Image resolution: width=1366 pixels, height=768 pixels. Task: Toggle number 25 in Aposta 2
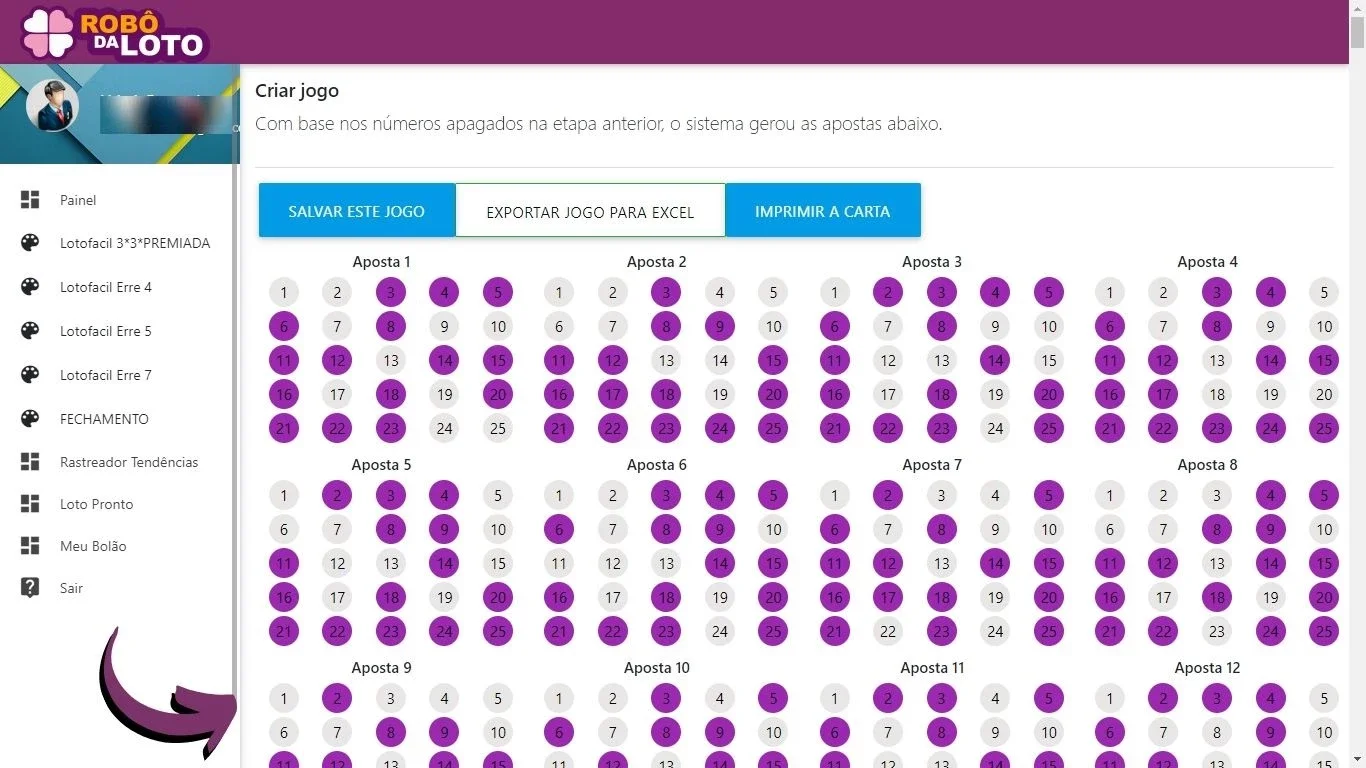pyautogui.click(x=773, y=429)
